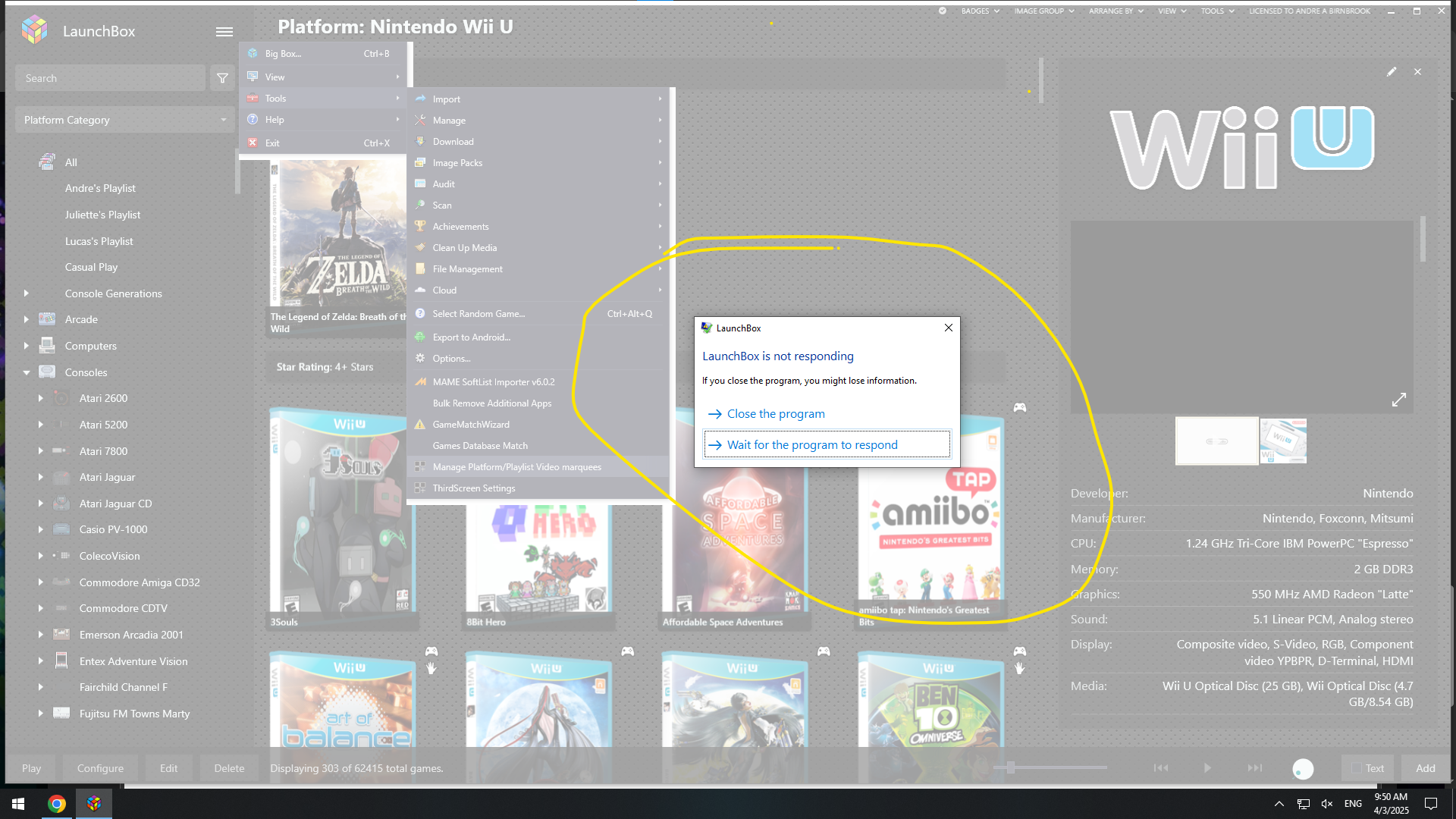The image size is (1456, 819).
Task: Expand the Arcade tree node
Action: click(x=27, y=320)
